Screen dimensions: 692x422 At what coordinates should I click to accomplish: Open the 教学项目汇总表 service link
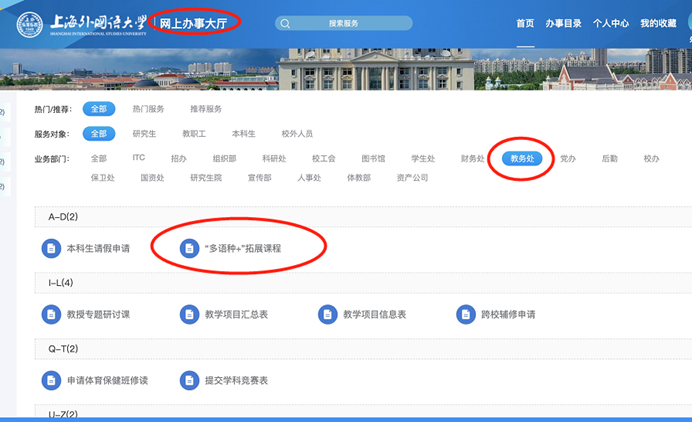(237, 315)
